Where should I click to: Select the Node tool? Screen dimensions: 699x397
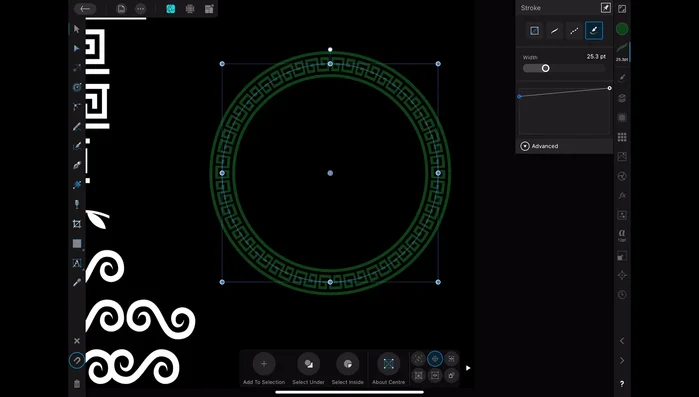pos(77,48)
